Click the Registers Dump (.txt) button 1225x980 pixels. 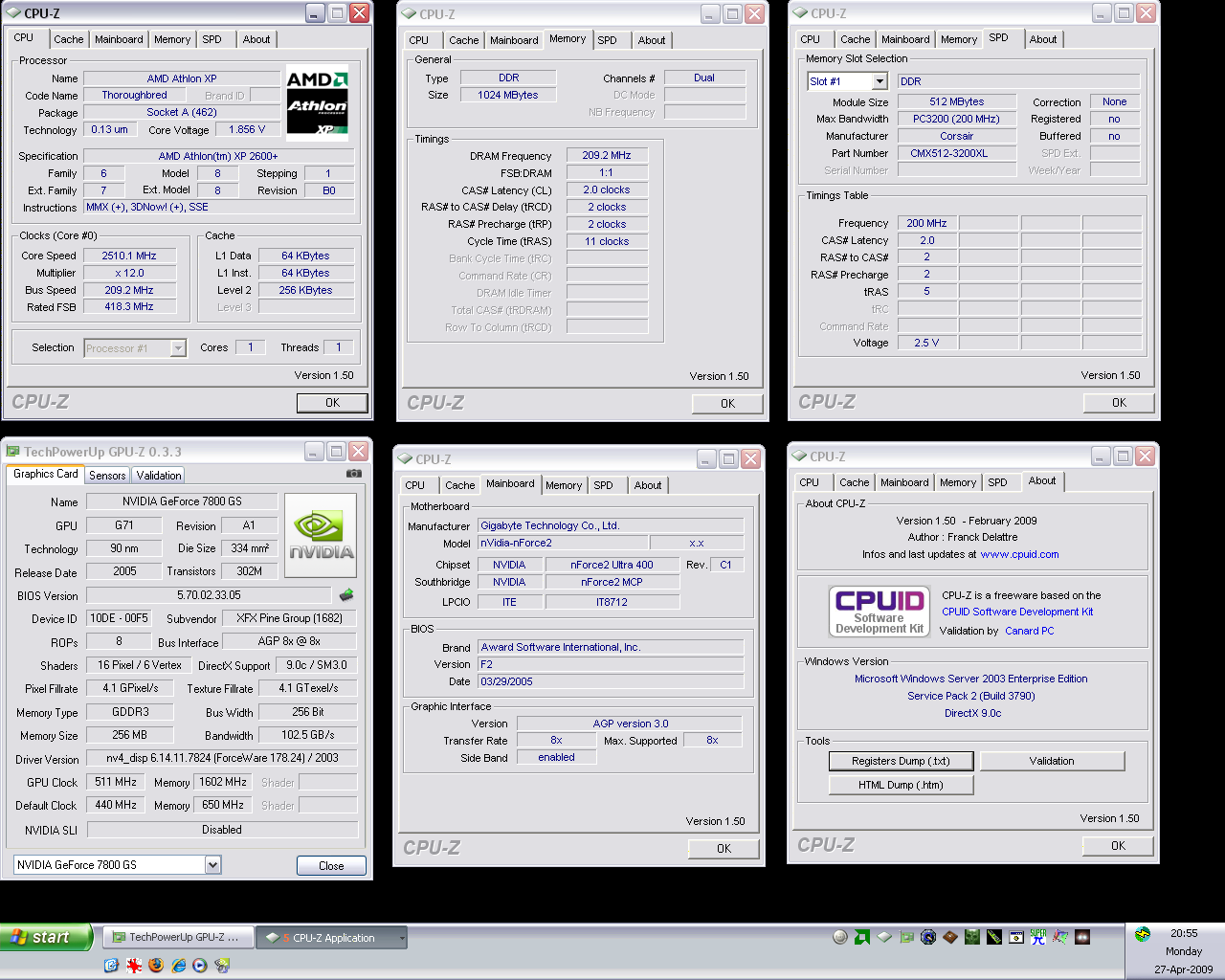click(901, 761)
